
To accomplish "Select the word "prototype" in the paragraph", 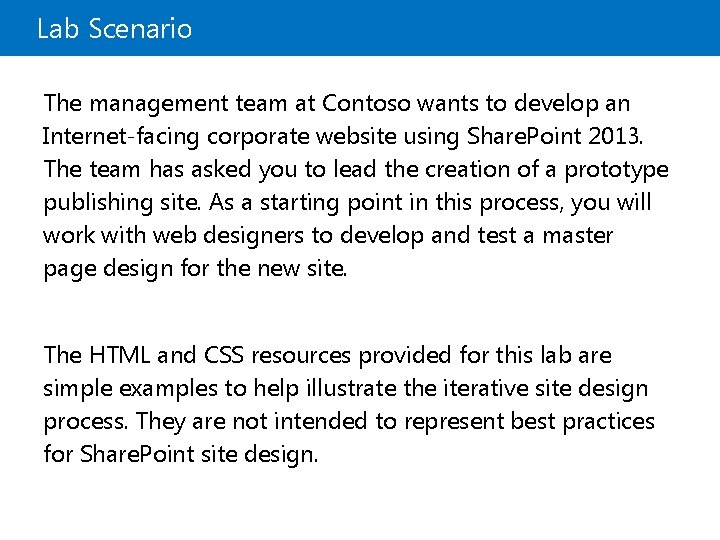I will (x=616, y=170).
